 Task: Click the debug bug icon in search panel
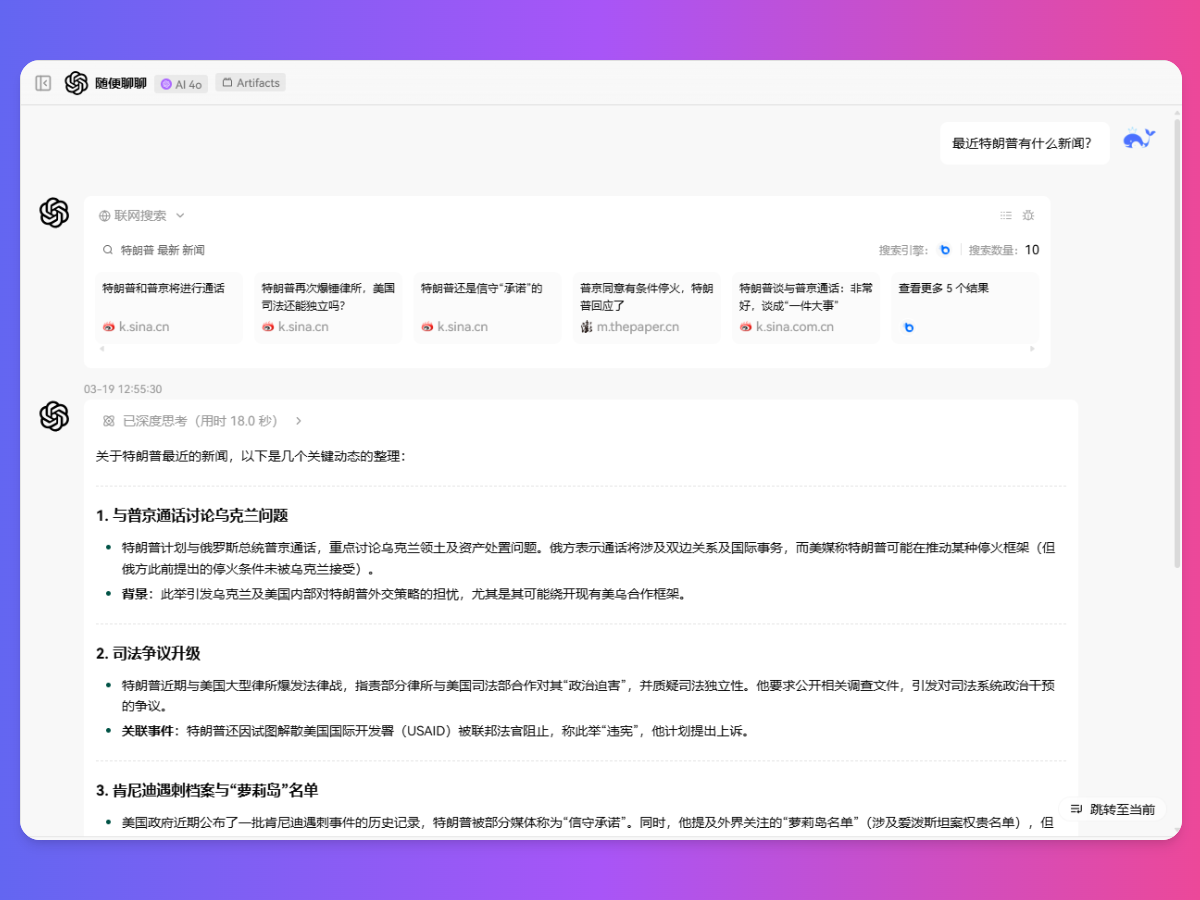1028,215
